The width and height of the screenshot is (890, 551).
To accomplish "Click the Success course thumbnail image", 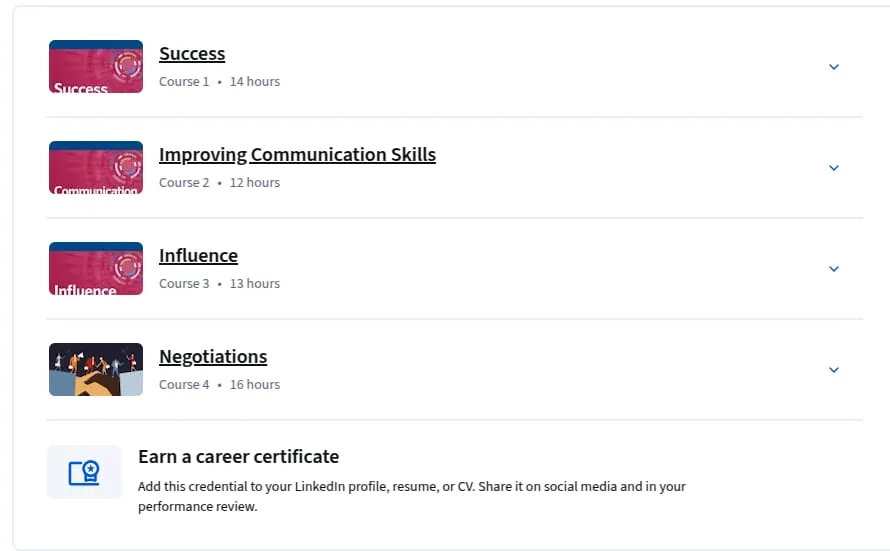I will pyautogui.click(x=96, y=66).
